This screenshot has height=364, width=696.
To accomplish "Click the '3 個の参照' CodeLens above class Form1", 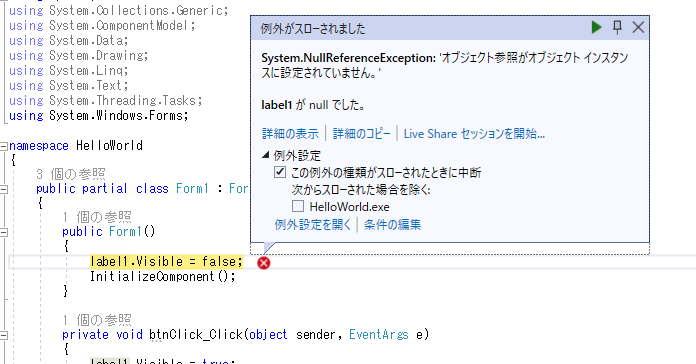I will 71,174.
